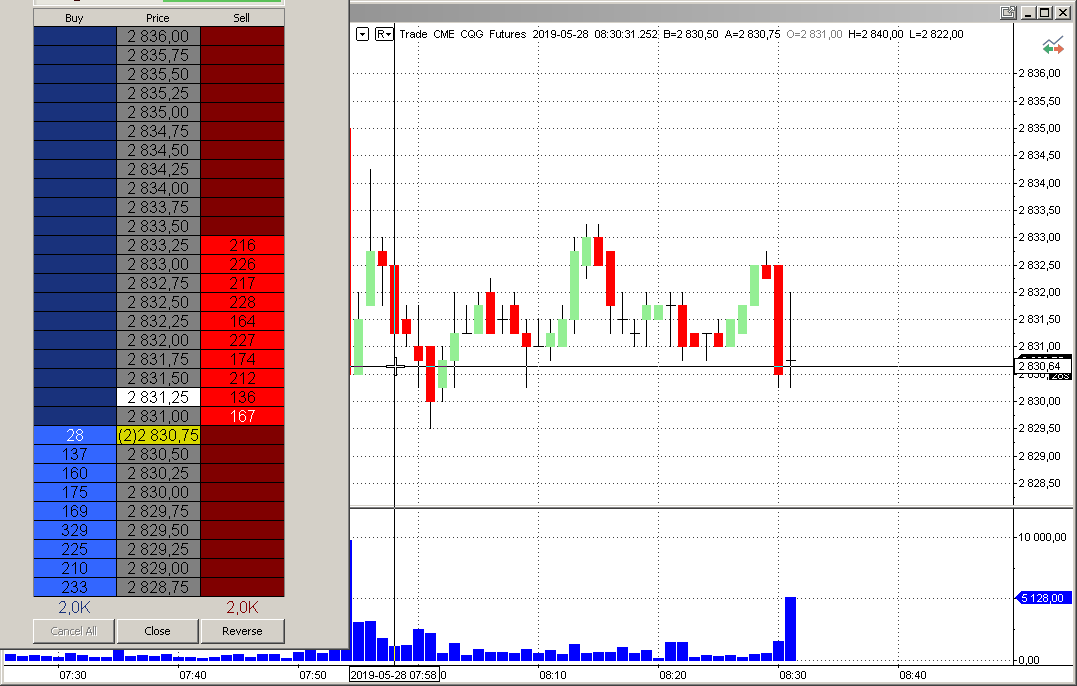Select the highlighted price 2 831,25
Screen dimensions: 1077x686
click(158, 397)
